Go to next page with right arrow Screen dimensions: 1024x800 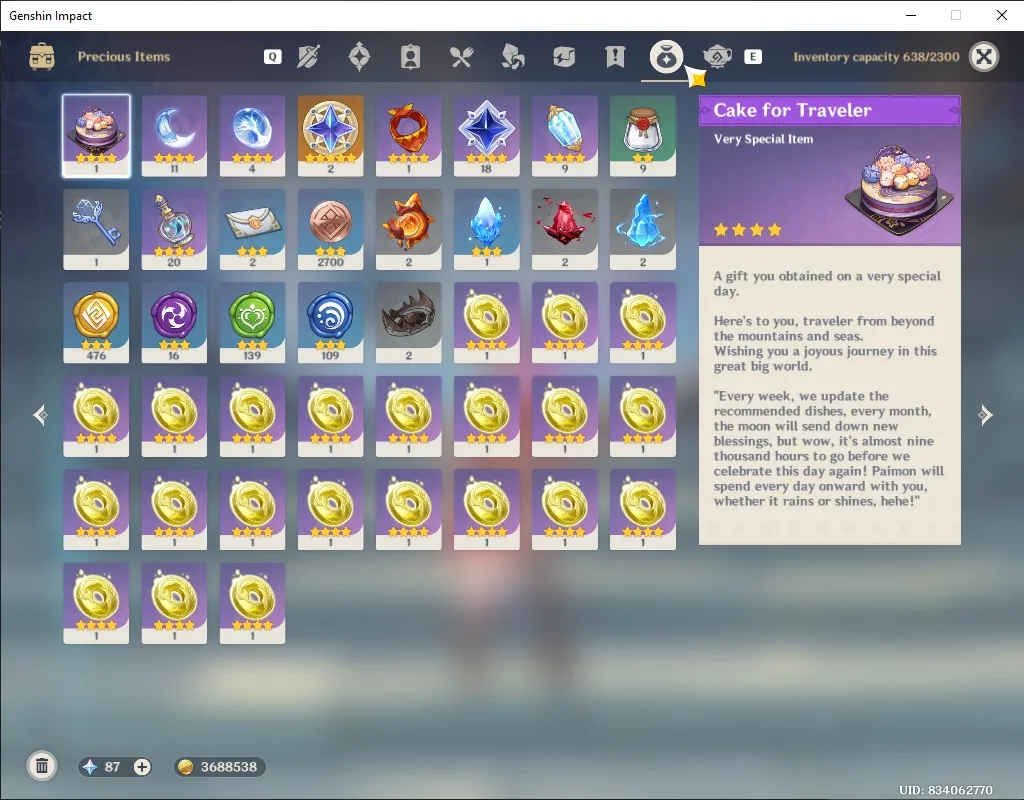coord(985,415)
